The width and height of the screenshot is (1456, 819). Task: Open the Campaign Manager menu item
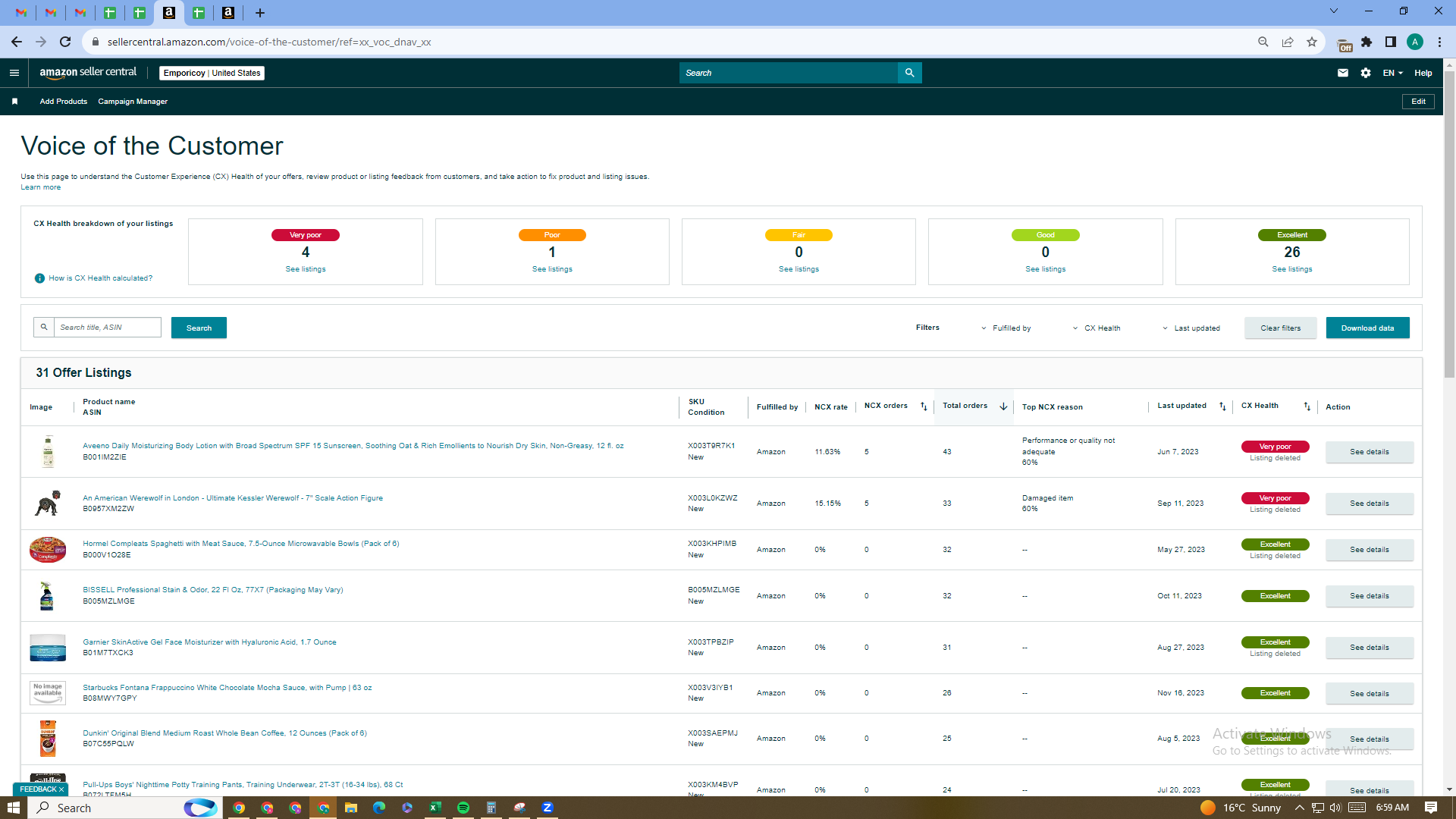(133, 102)
